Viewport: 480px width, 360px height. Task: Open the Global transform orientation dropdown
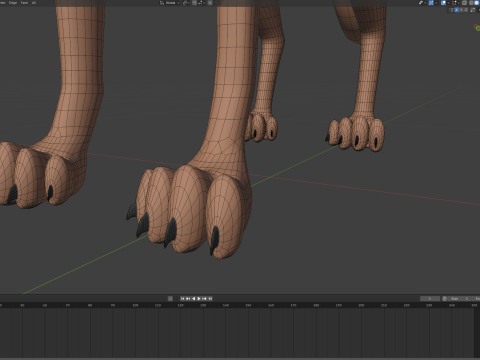(170, 3)
